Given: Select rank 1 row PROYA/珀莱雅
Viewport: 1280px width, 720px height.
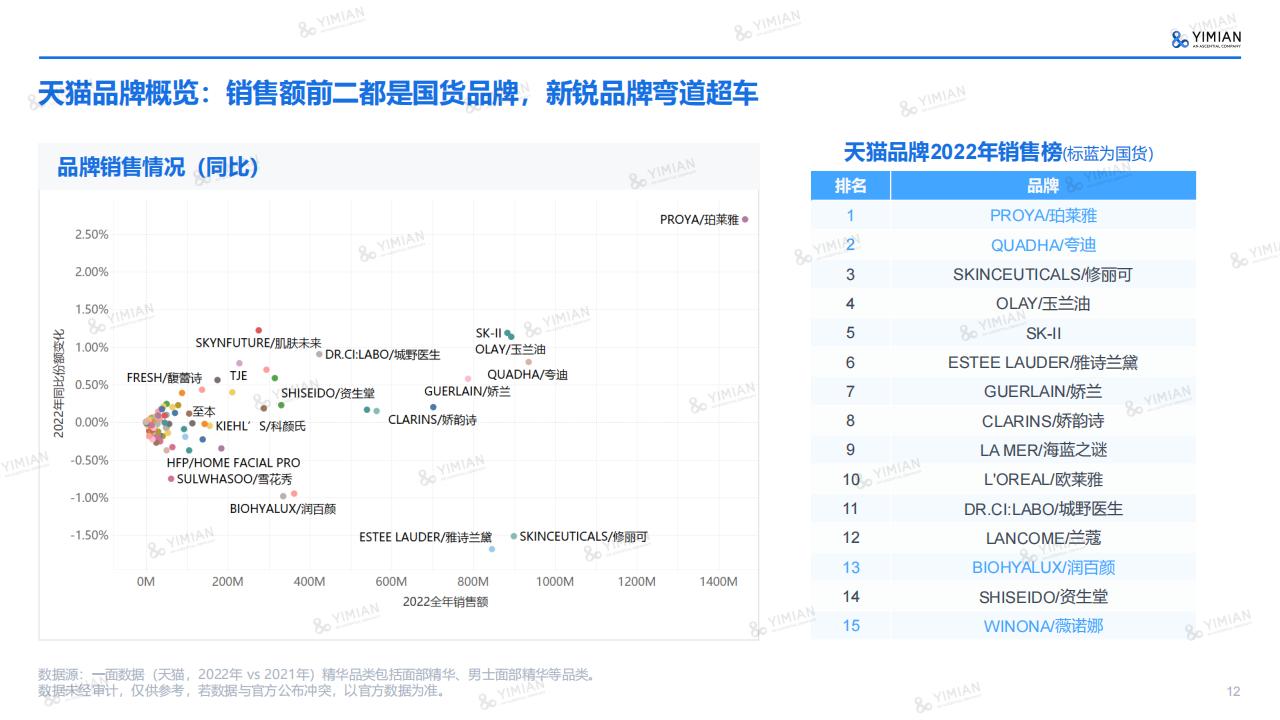Looking at the screenshot, I should click(1003, 215).
